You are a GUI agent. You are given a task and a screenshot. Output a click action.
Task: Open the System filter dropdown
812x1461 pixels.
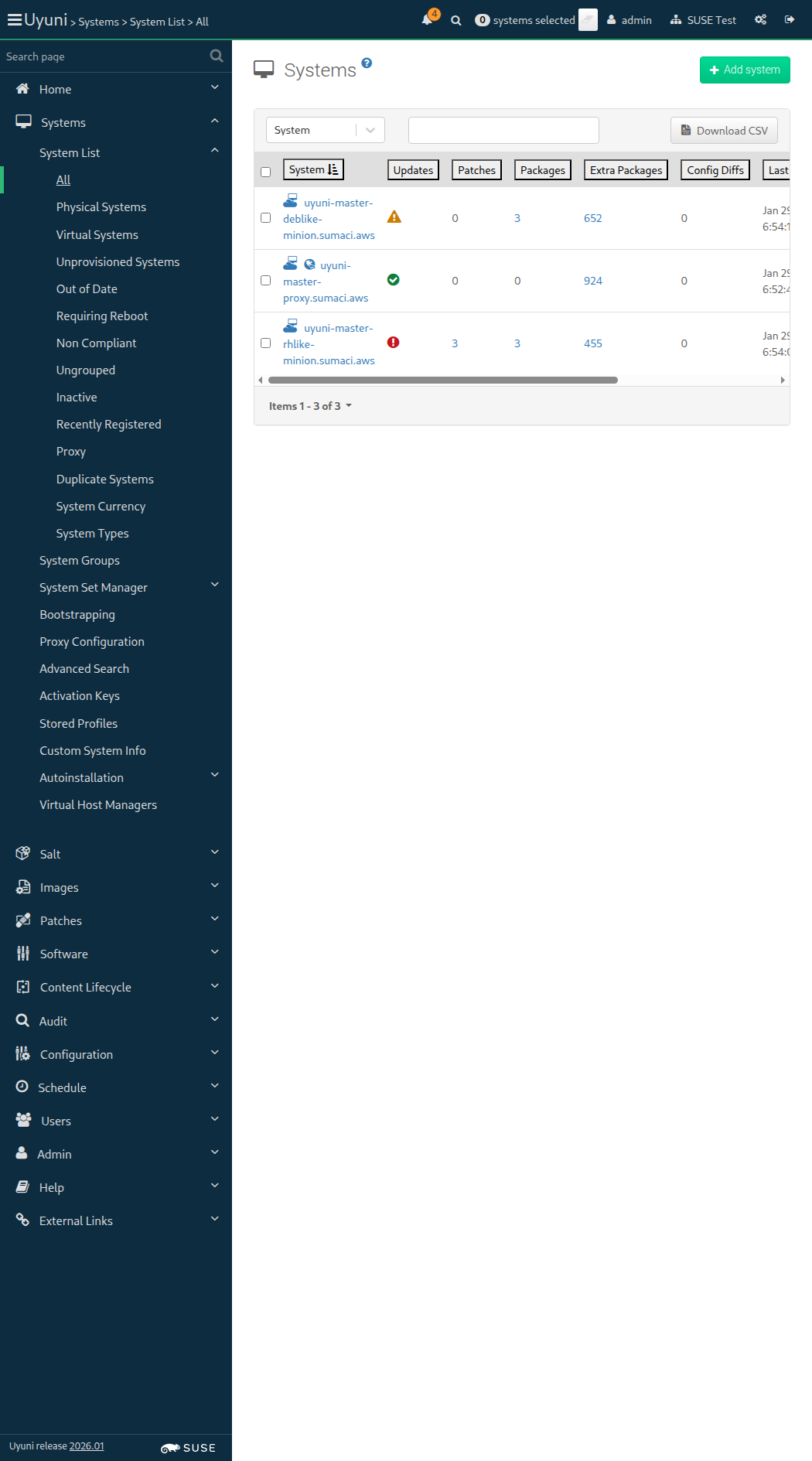pos(325,130)
